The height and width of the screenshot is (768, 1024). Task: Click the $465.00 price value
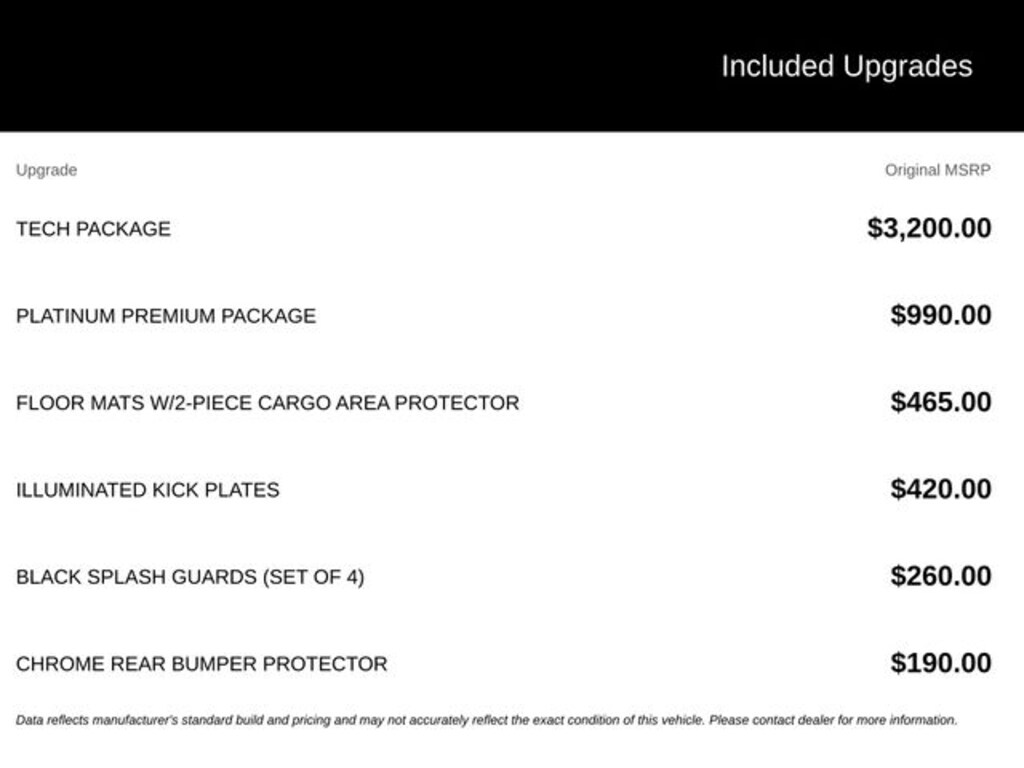[941, 402]
